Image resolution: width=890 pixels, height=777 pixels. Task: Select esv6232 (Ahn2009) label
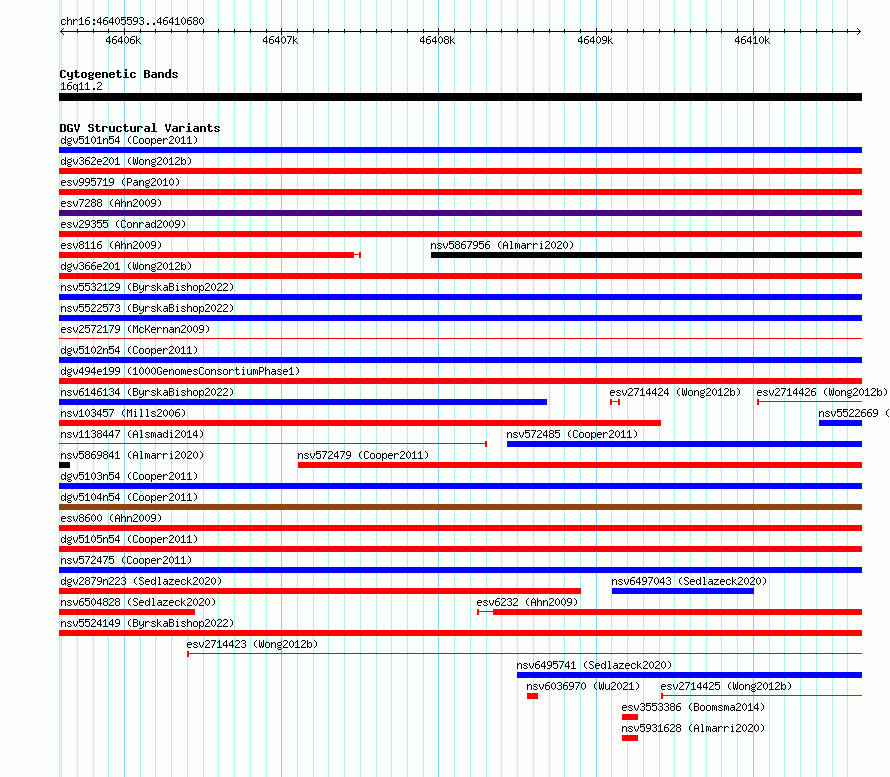click(527, 602)
